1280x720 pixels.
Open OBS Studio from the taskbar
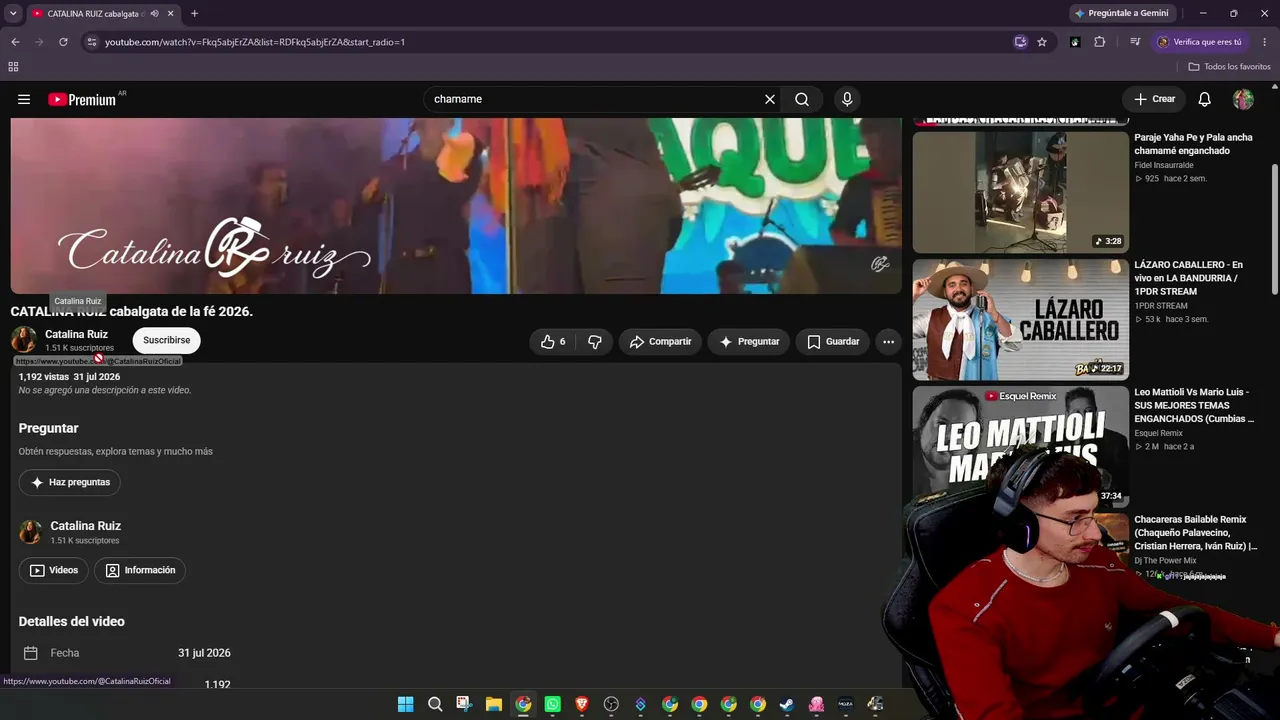(x=611, y=704)
